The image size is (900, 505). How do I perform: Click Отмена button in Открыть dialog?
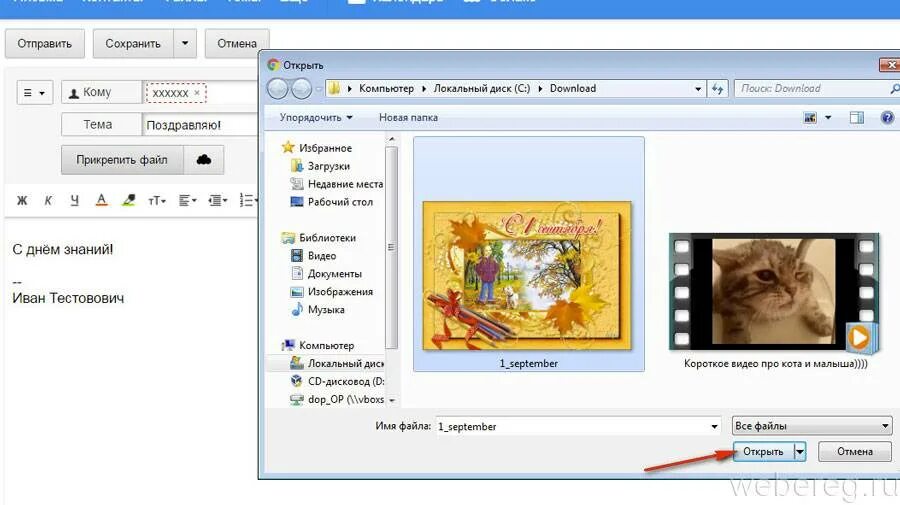click(855, 452)
